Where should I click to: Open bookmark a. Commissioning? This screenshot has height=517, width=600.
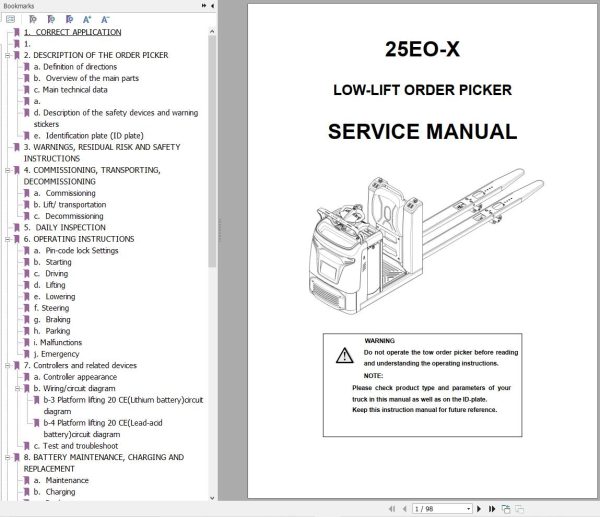[x=65, y=193]
